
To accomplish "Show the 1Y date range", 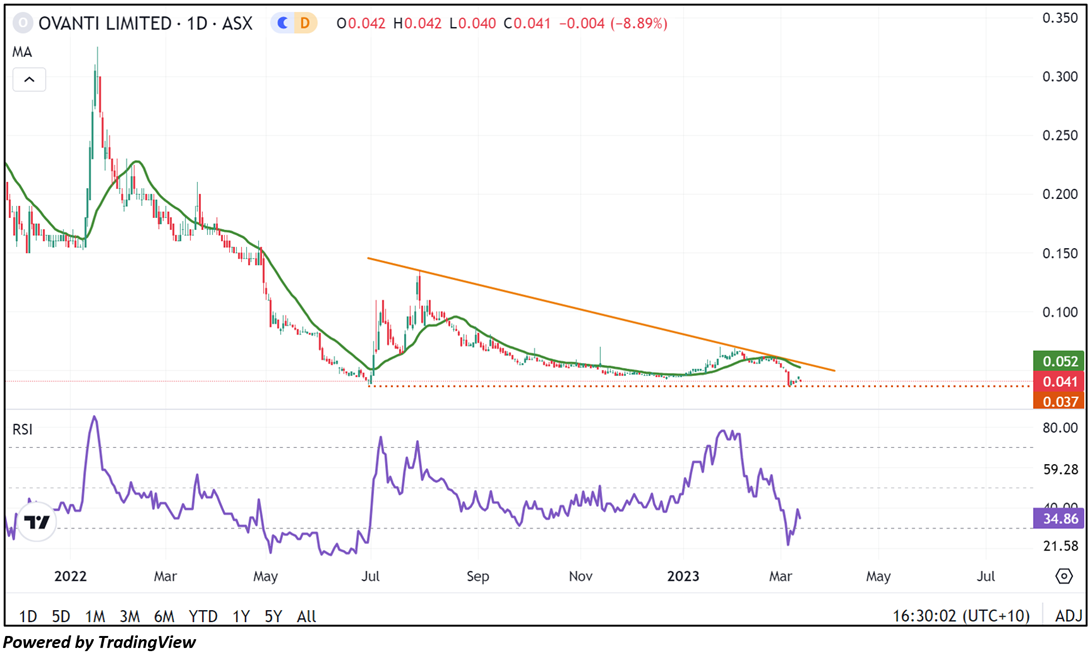I will (x=241, y=616).
